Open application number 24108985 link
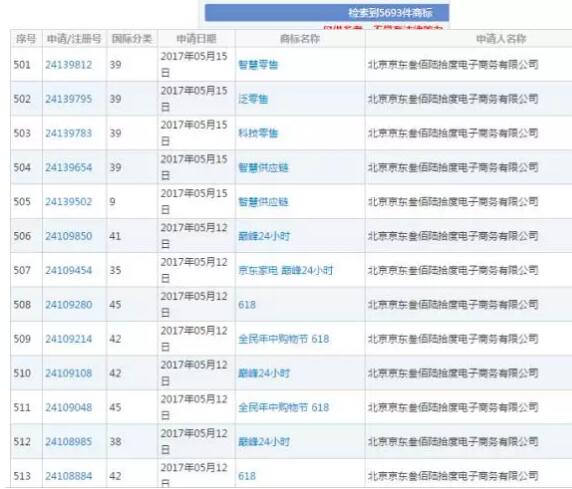The image size is (572, 489). (x=69, y=442)
